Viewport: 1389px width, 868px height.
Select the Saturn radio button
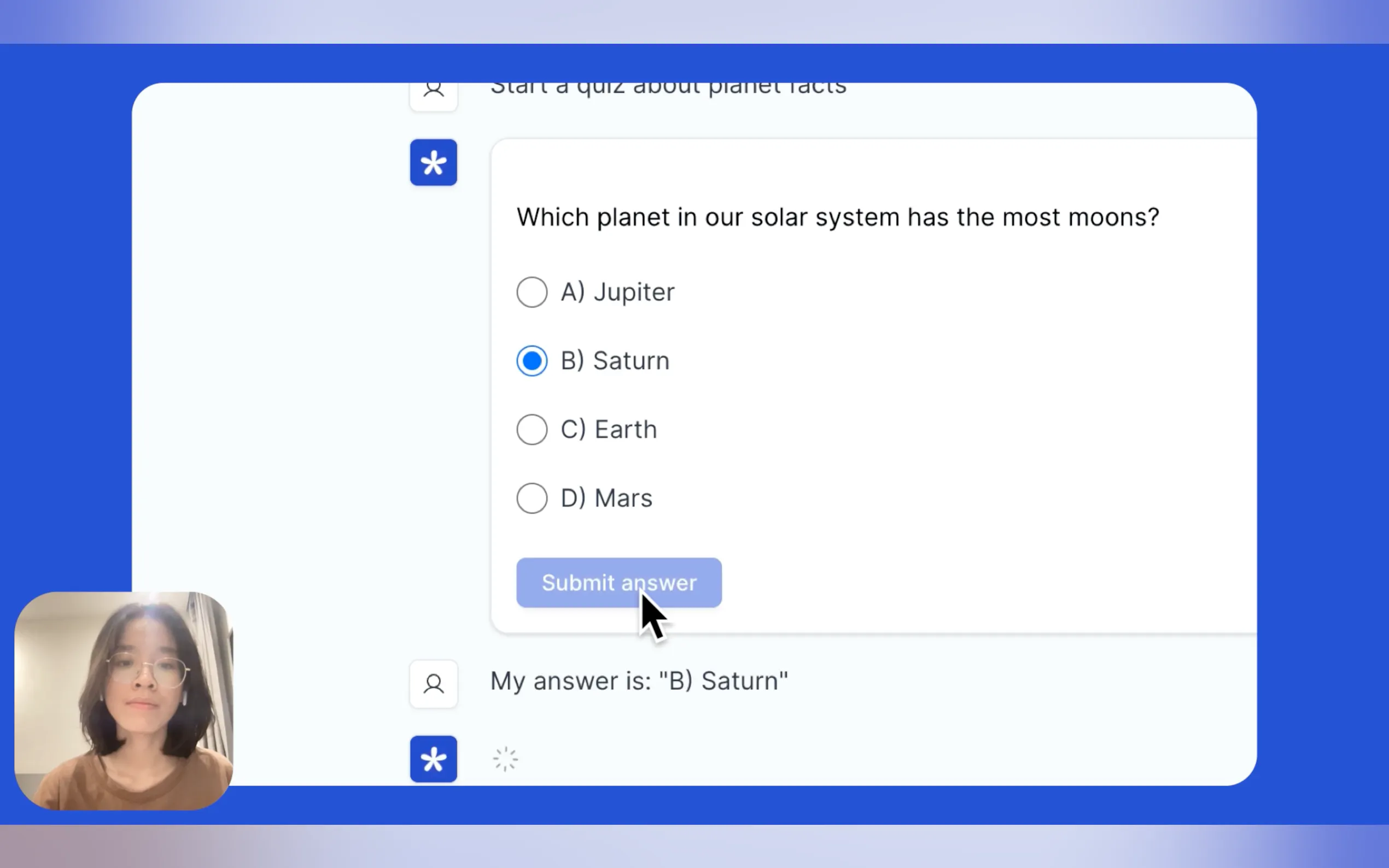(x=532, y=361)
